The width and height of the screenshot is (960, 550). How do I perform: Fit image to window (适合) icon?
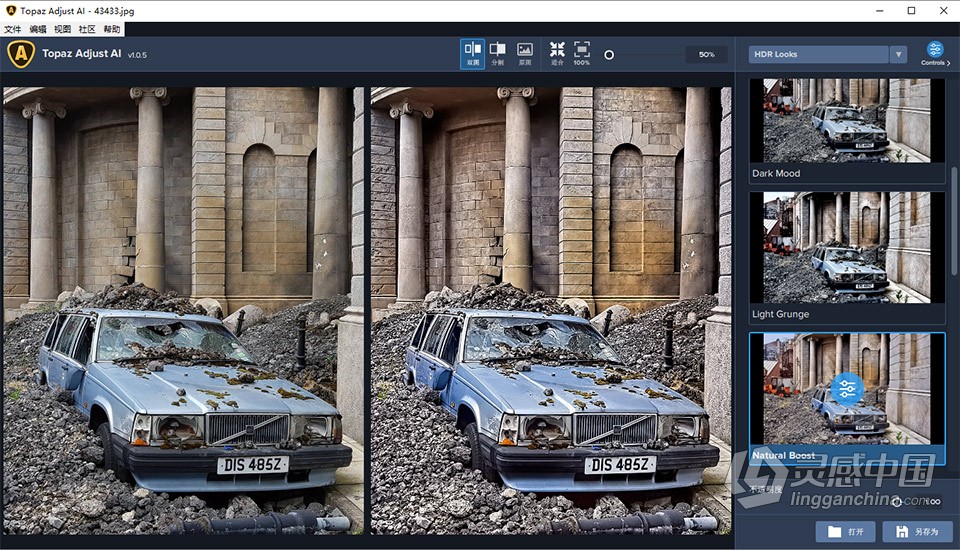(557, 54)
